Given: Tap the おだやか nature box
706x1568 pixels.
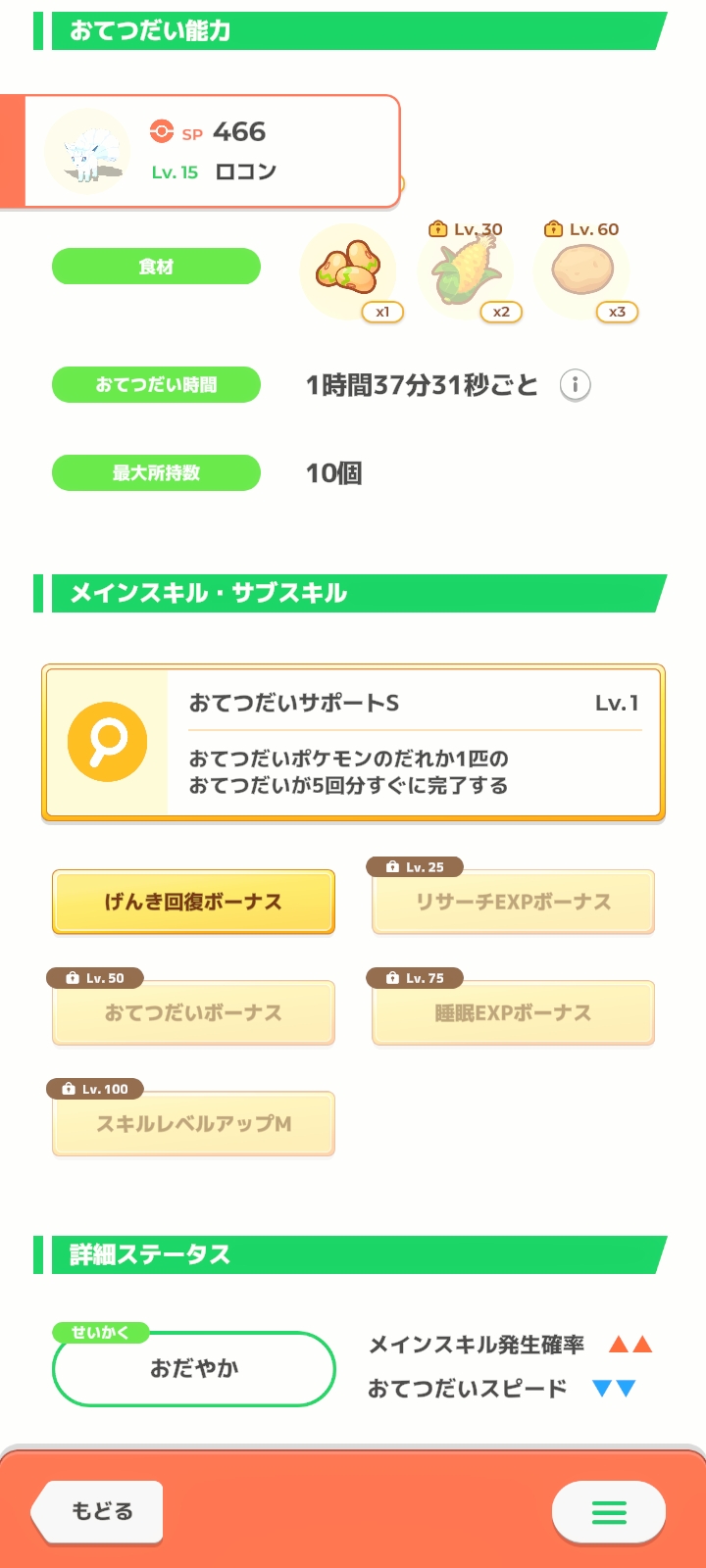Looking at the screenshot, I should 194,1368.
